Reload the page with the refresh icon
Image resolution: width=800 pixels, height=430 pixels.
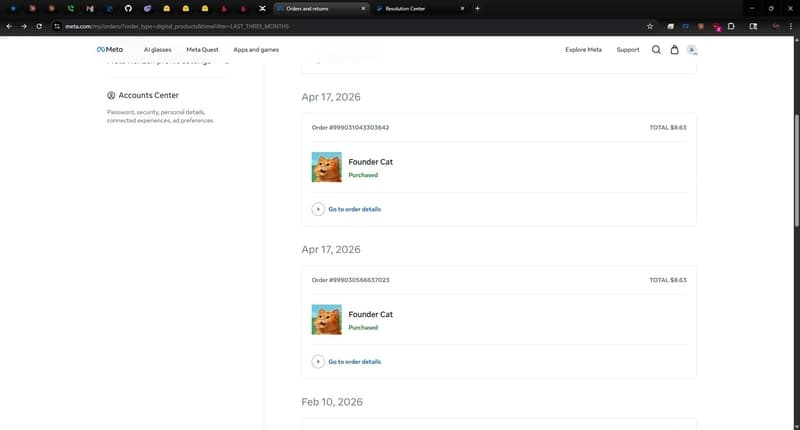[x=39, y=26]
